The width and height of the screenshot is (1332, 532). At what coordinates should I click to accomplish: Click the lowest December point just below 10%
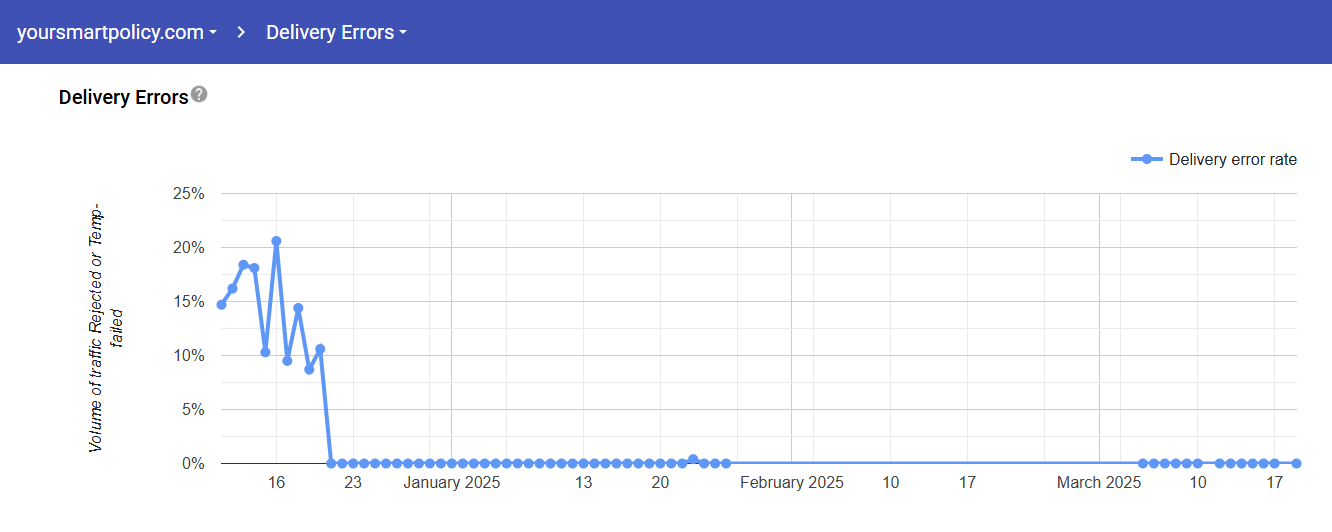pos(309,369)
